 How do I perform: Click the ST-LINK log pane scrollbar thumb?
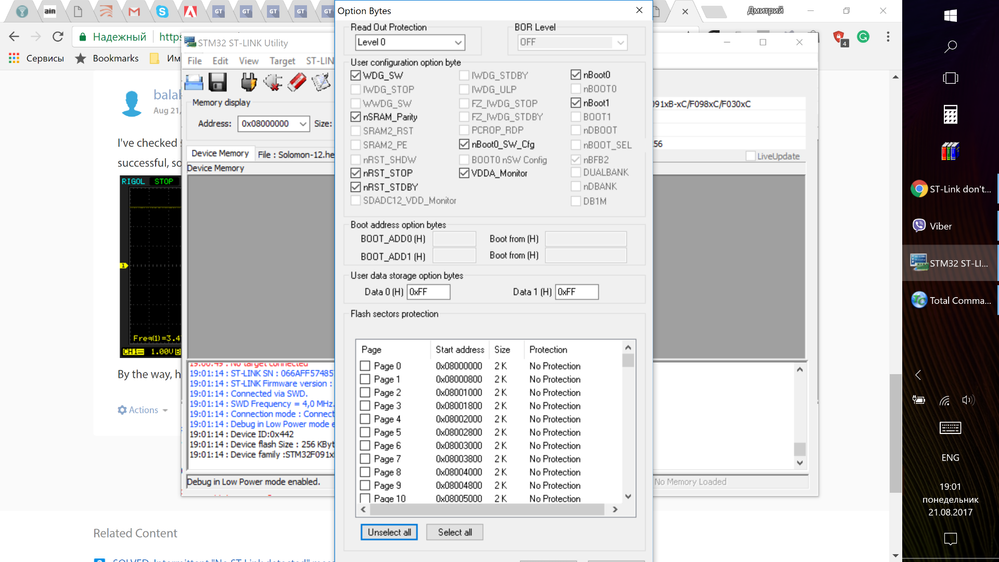coord(800,449)
